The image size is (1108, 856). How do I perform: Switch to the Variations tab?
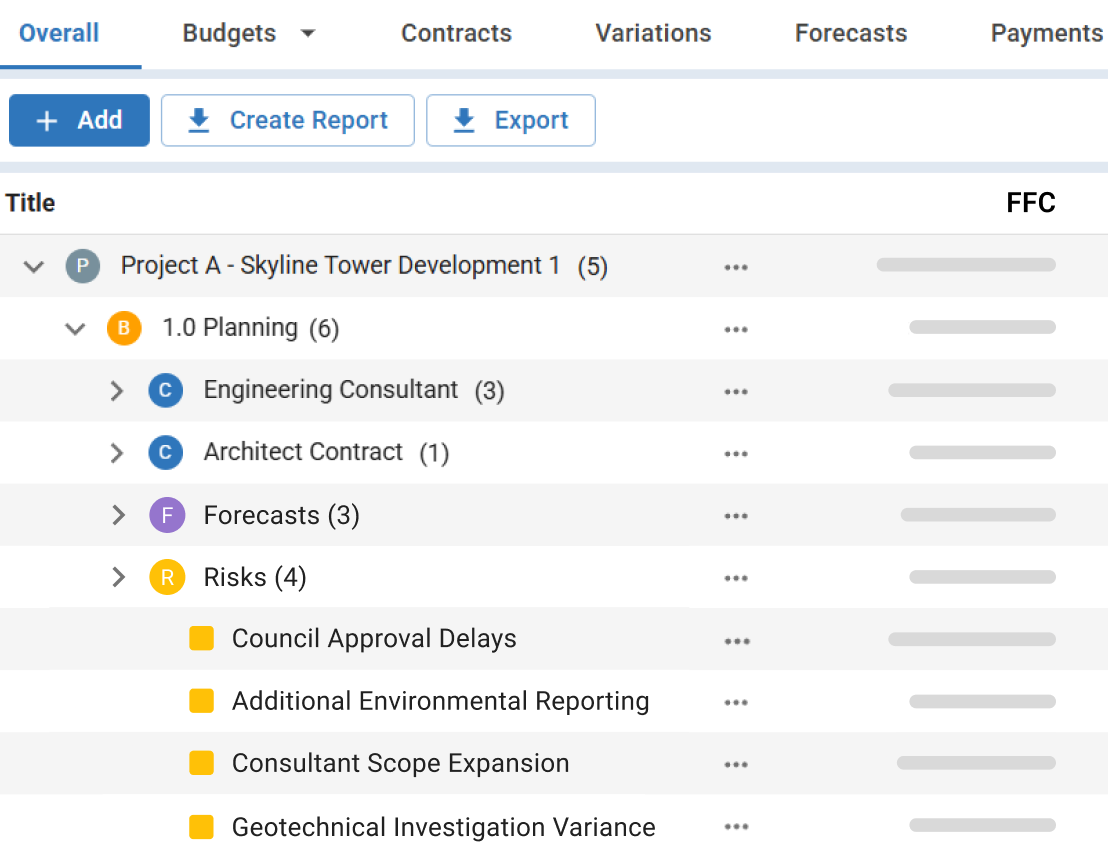tap(653, 32)
